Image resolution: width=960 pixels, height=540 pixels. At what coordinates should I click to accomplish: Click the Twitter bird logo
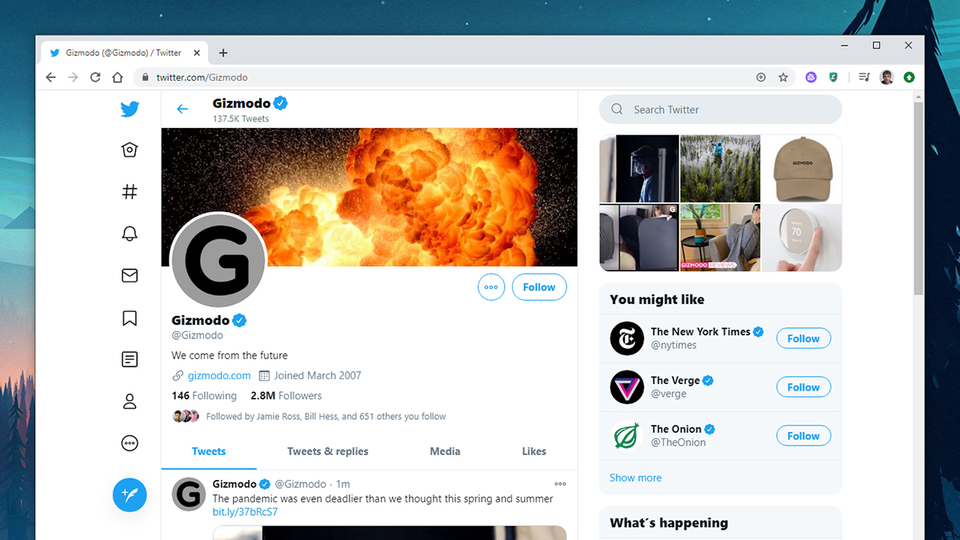pos(129,109)
